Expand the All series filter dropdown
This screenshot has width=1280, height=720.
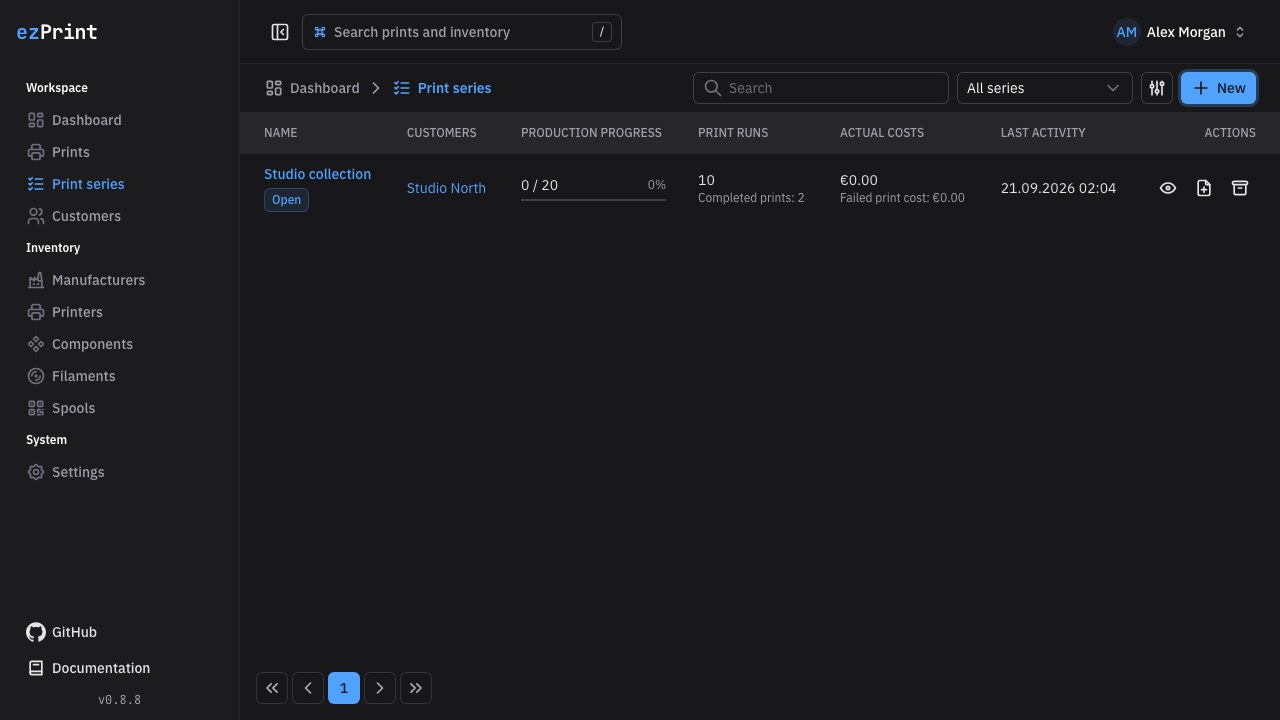[x=1045, y=88]
